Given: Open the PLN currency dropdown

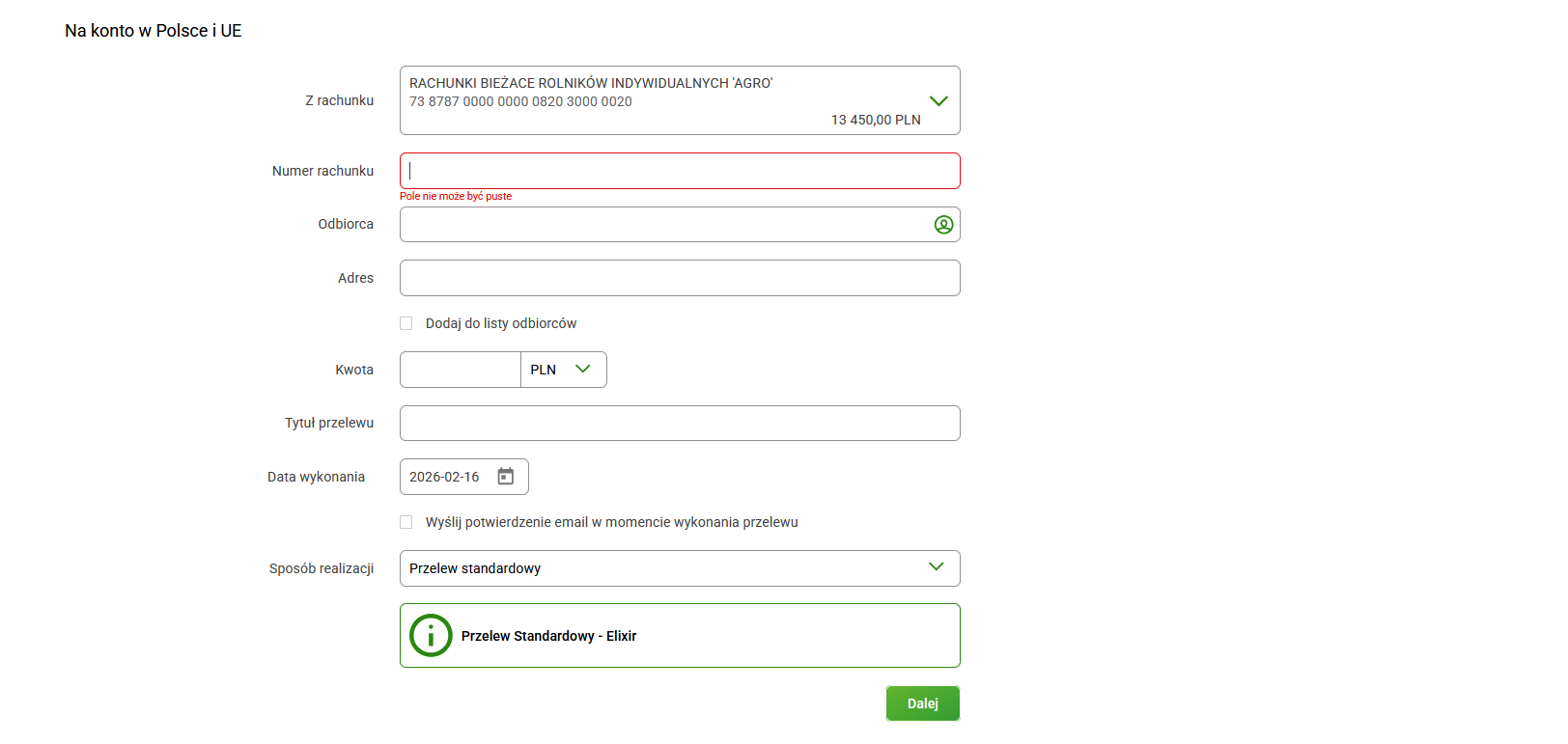Looking at the screenshot, I should pyautogui.click(x=564, y=370).
